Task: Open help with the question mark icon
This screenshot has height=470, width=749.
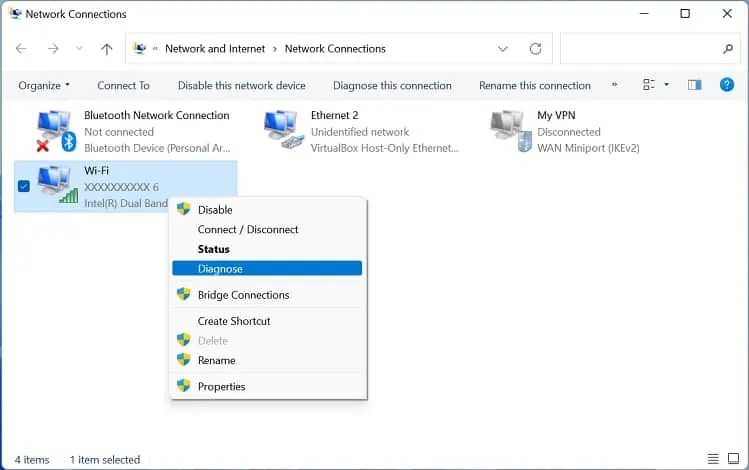Action: [x=727, y=85]
